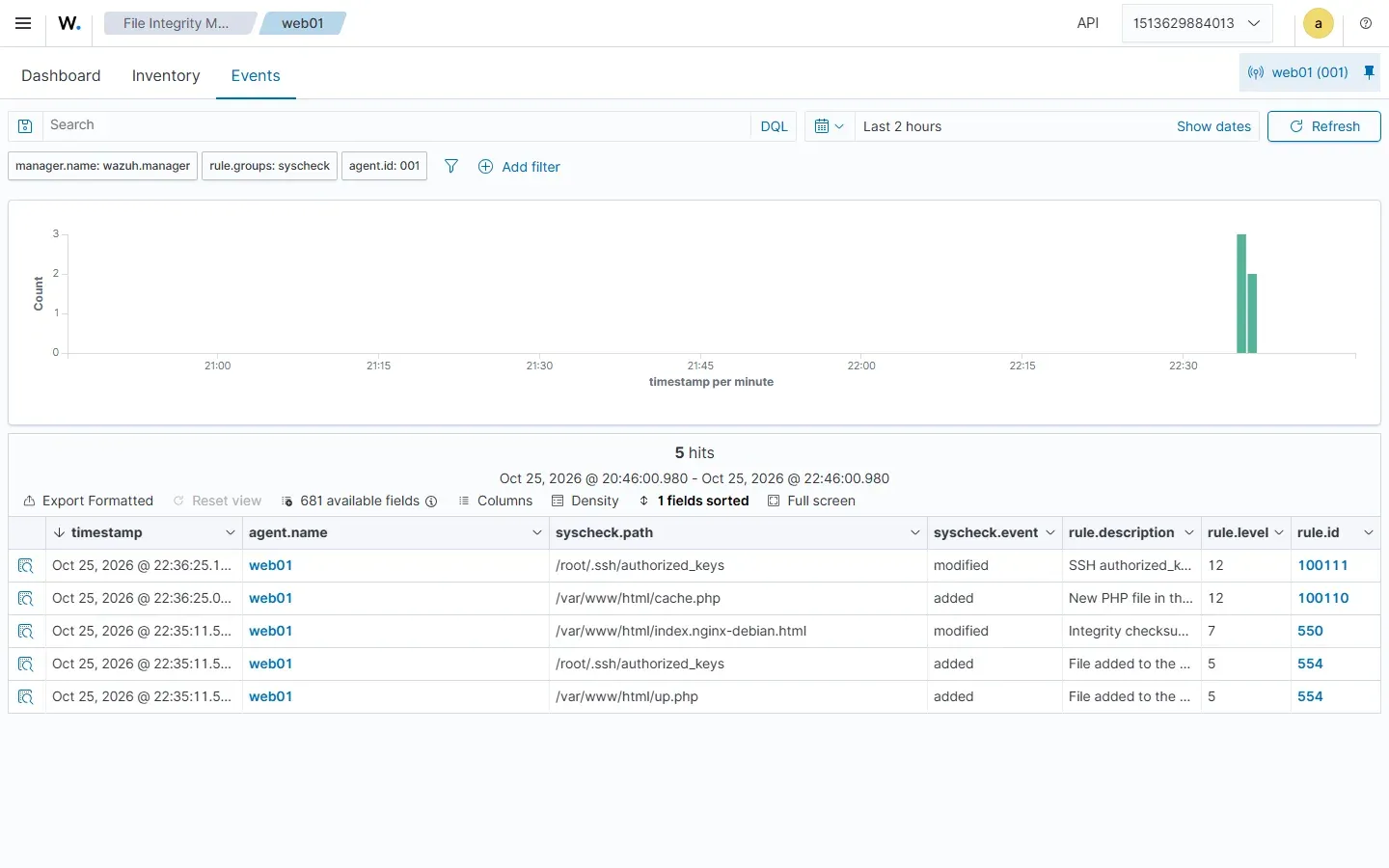Open rule 100111 link
Screen dimensions: 1389x868
pos(1322,565)
